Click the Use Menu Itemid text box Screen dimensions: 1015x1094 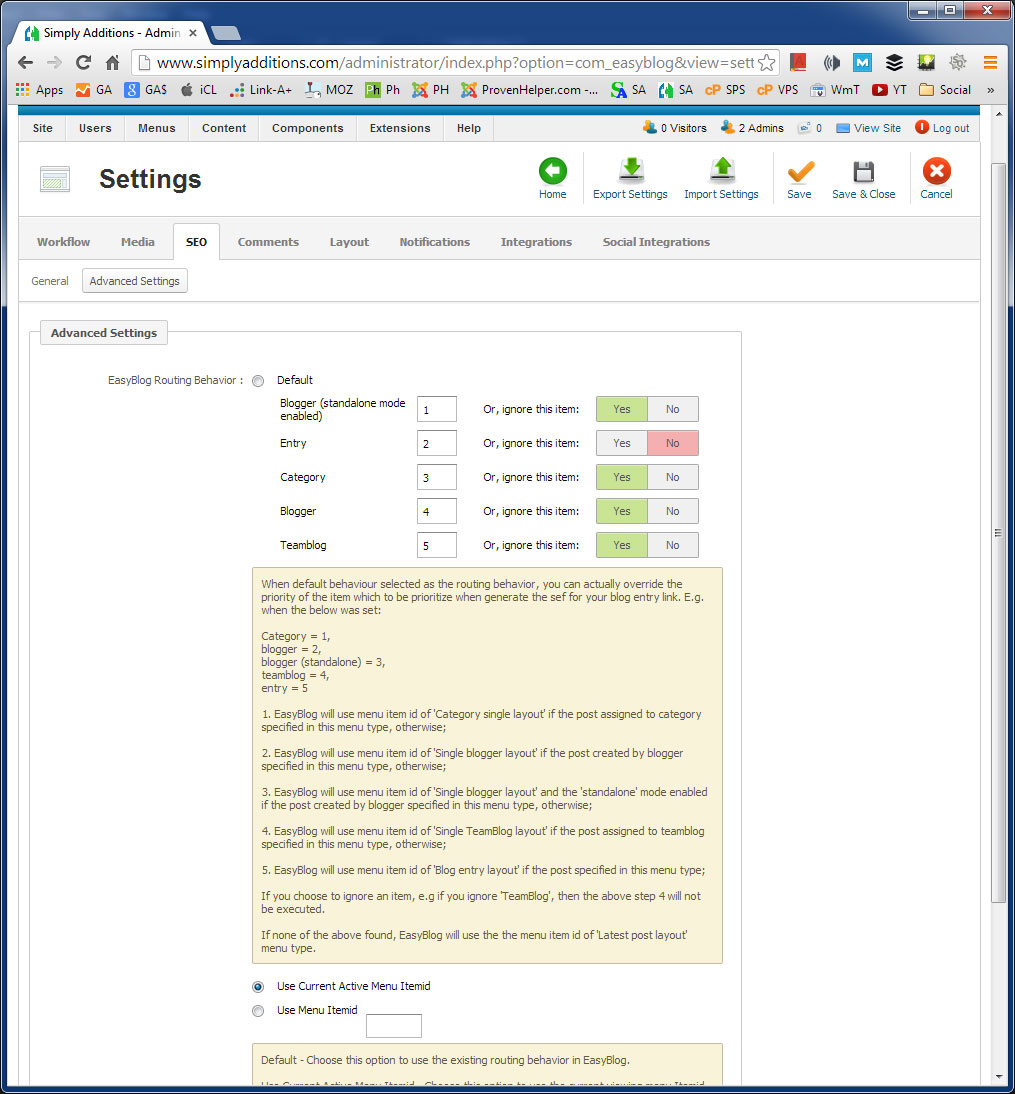click(394, 1026)
